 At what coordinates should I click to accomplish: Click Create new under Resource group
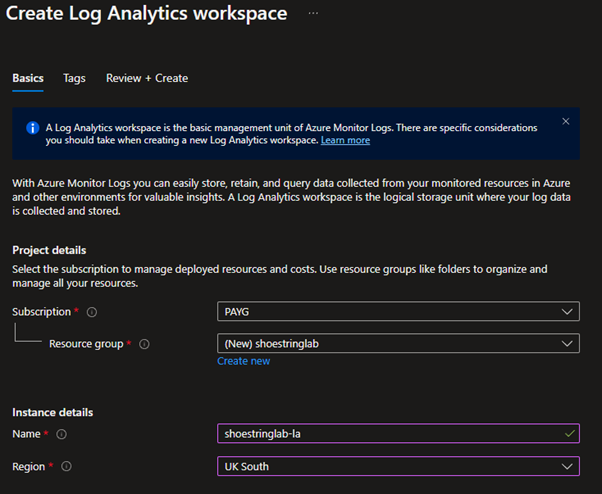(243, 361)
